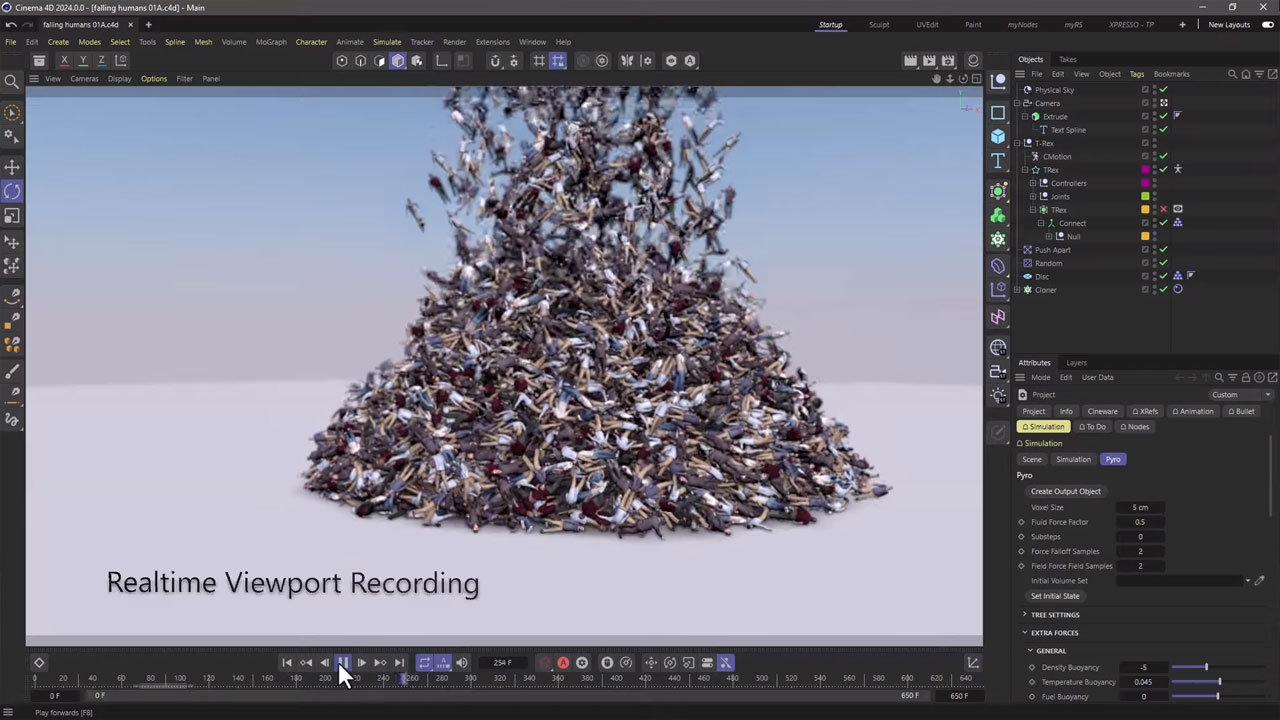
Task: Click the Render Settings icon above the Objects panel
Action: click(x=947, y=60)
